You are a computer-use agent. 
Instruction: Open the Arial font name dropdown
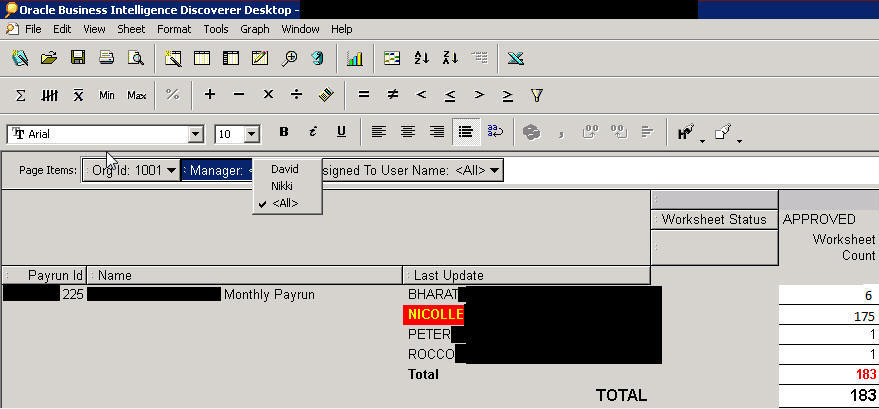pos(195,134)
